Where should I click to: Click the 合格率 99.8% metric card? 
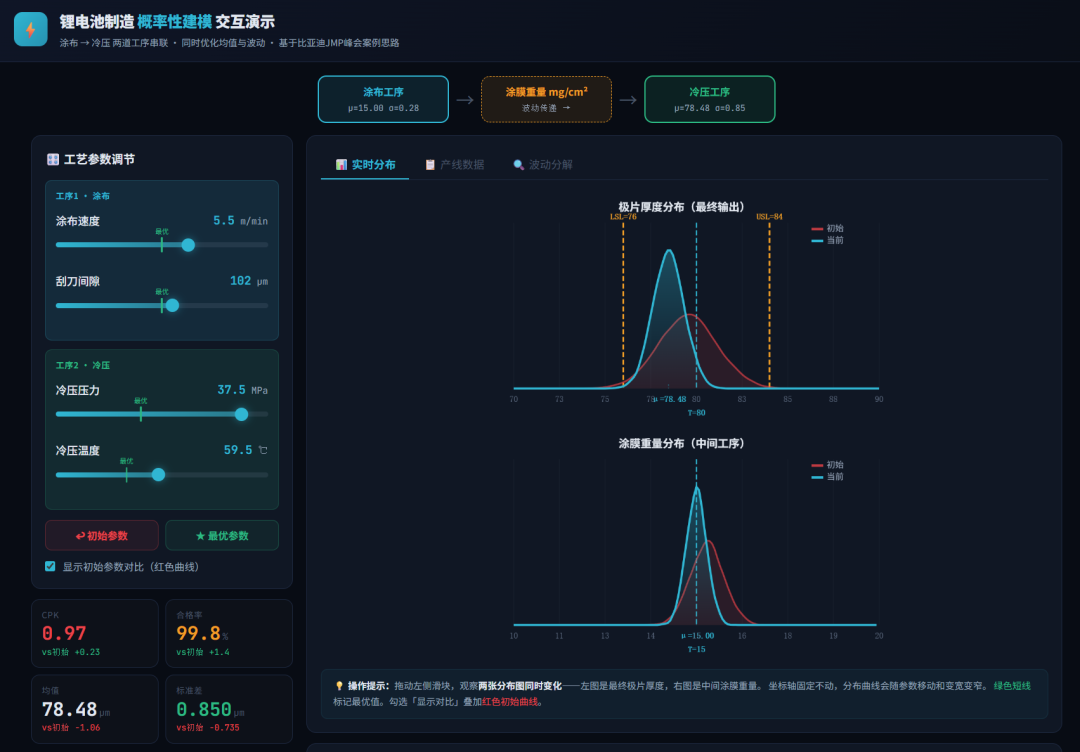pos(229,634)
